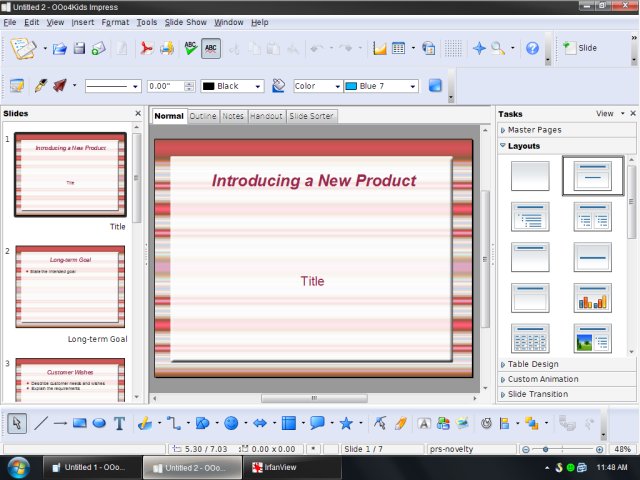Pick the Line tool in the drawing toolbar

pyautogui.click(x=41, y=423)
